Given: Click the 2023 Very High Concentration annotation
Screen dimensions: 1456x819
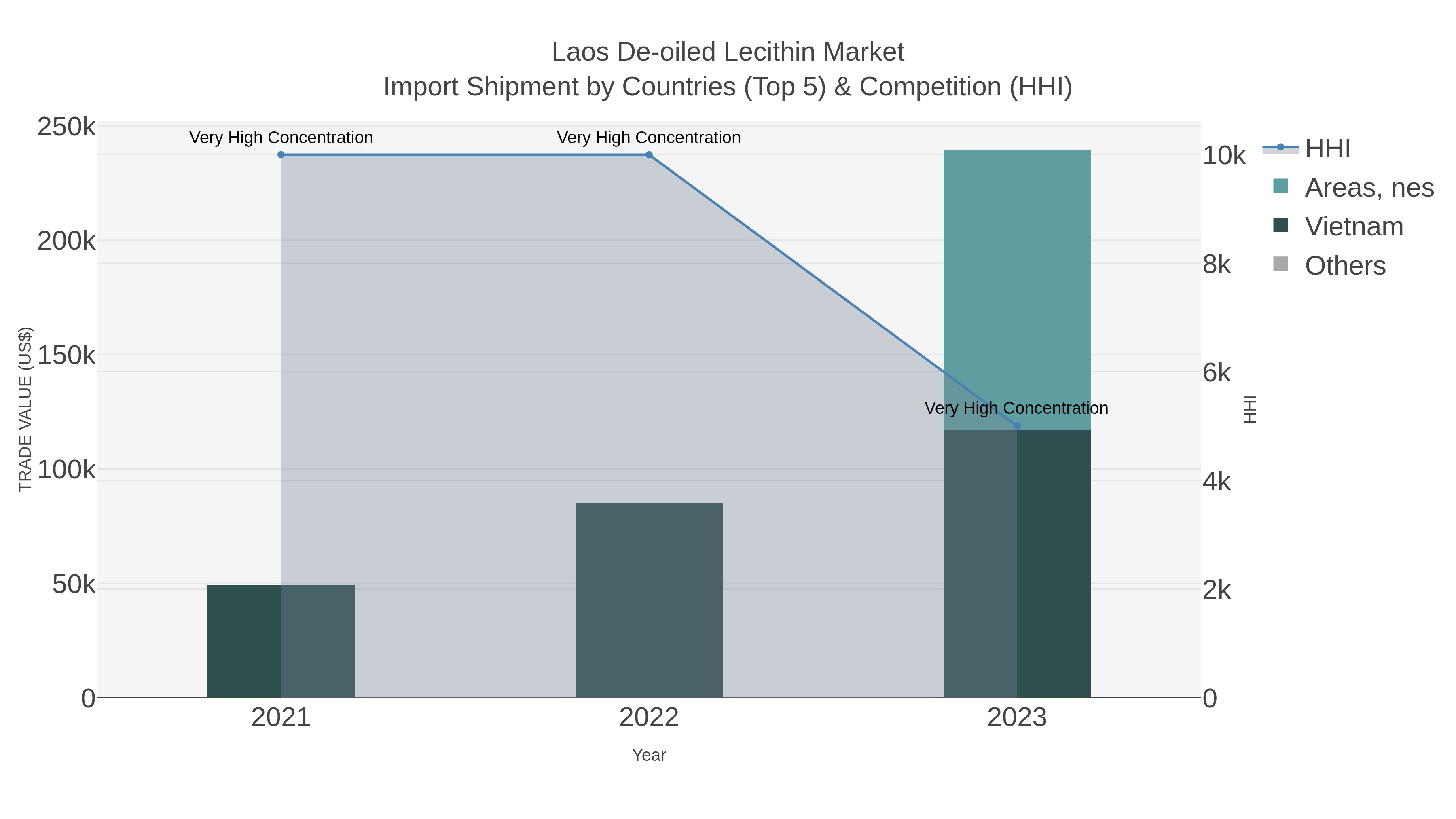Looking at the screenshot, I should [x=1016, y=408].
